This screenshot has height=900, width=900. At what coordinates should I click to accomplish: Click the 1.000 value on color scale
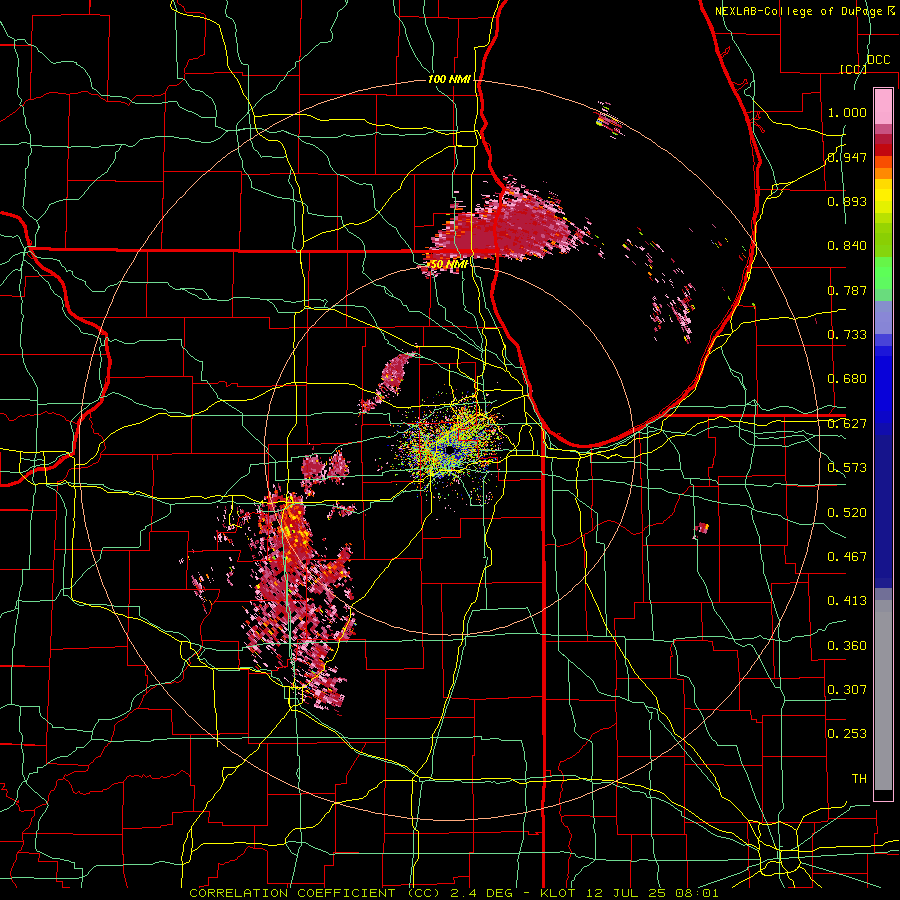[847, 112]
